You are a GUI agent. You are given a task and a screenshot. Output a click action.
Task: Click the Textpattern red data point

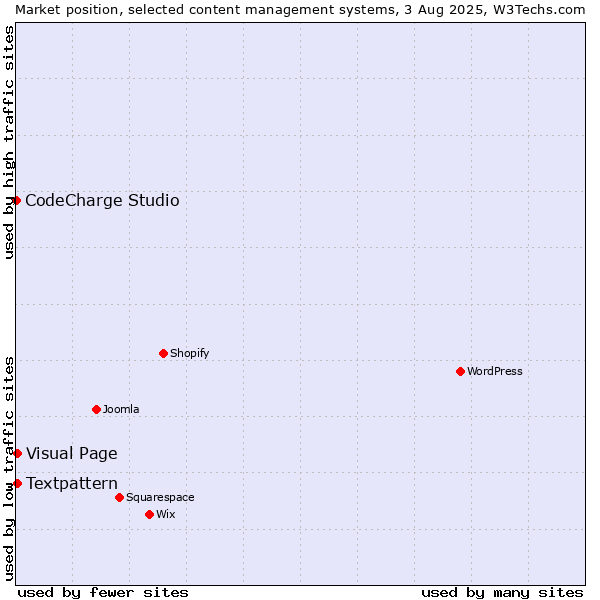coord(17,483)
